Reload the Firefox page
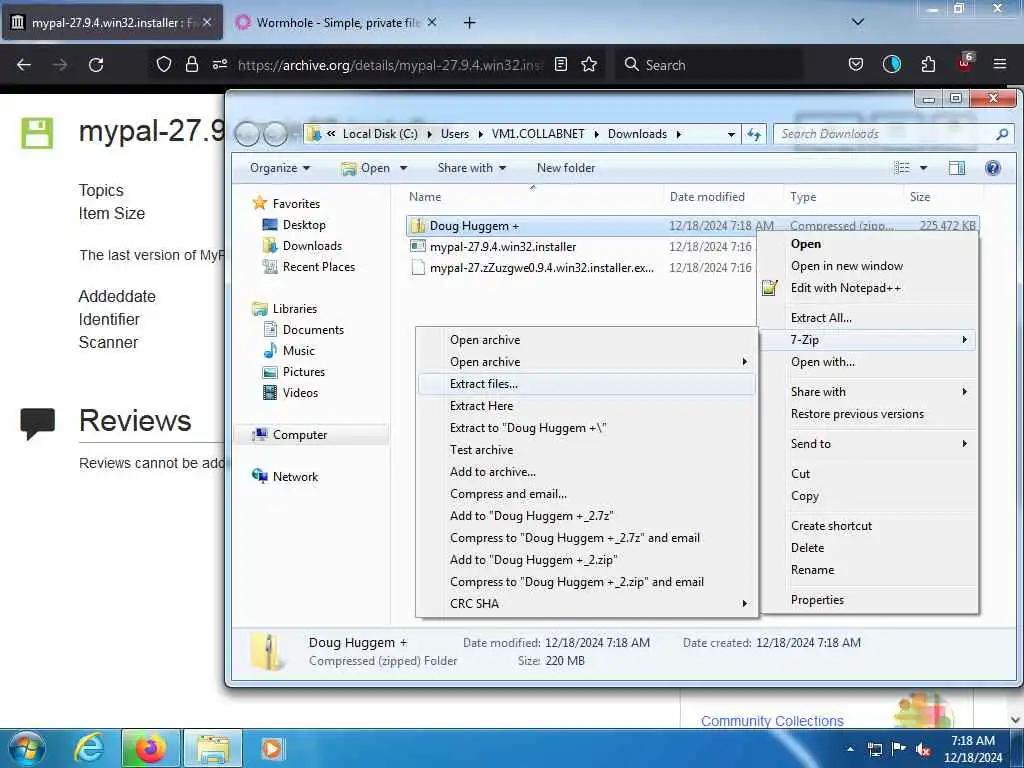This screenshot has width=1024, height=768. [x=96, y=65]
